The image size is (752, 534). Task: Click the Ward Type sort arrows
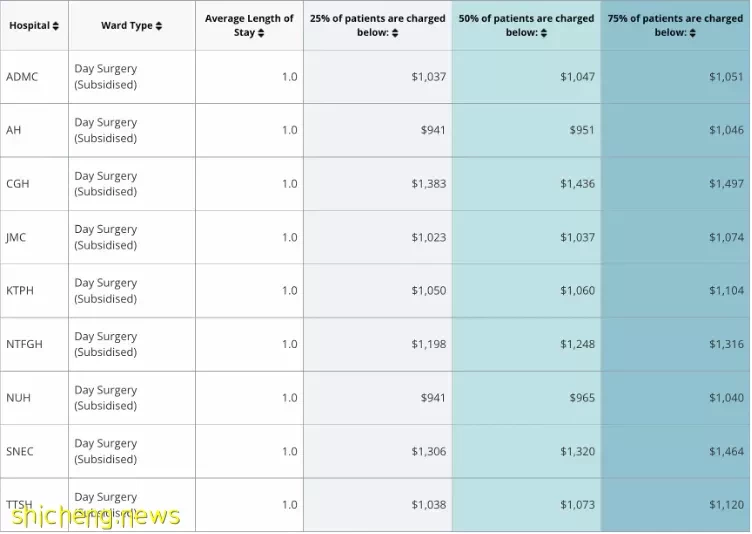coord(159,26)
